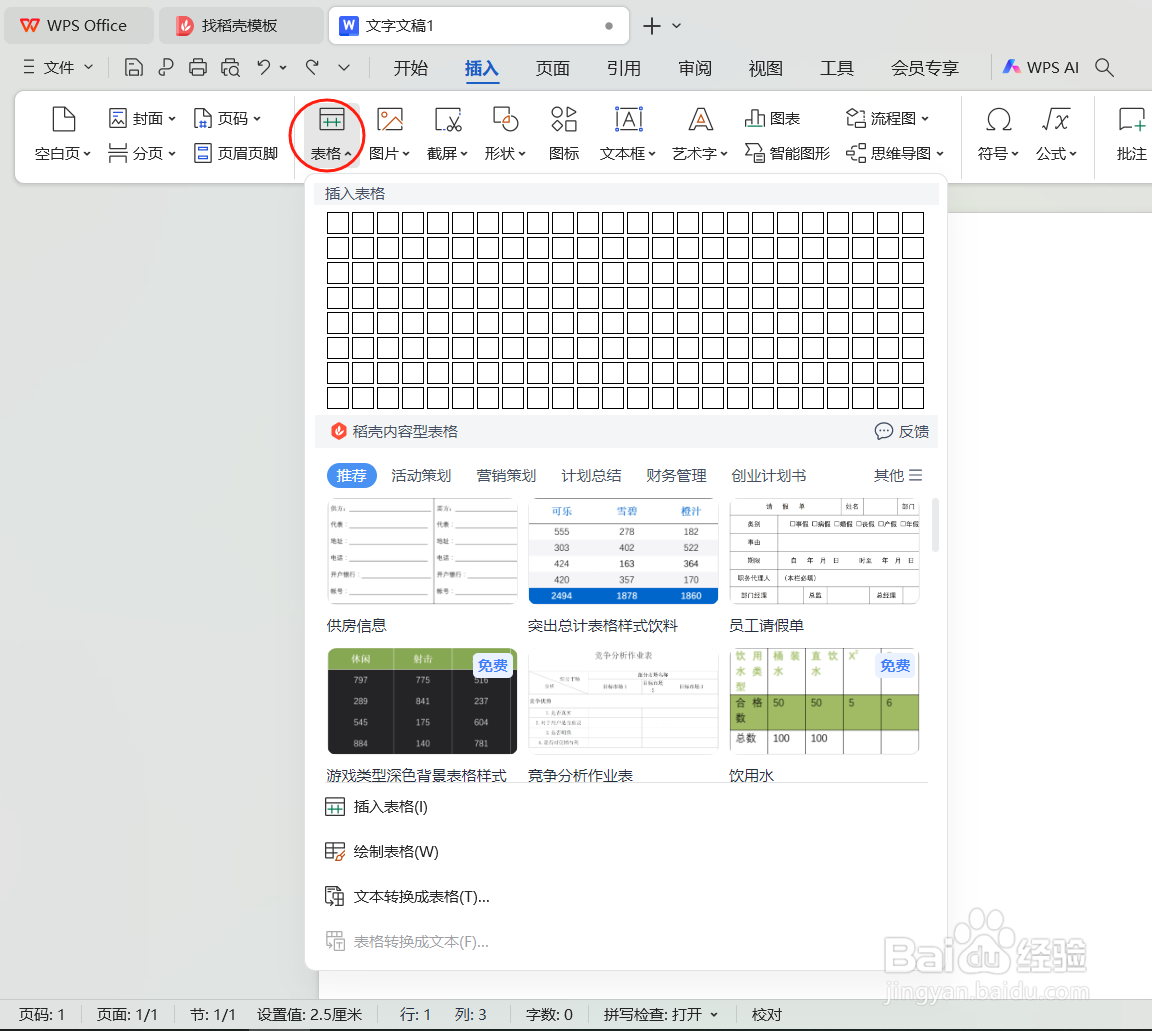Choose 绘制表格(W) menu entry
This screenshot has height=1031, width=1152.
381,852
